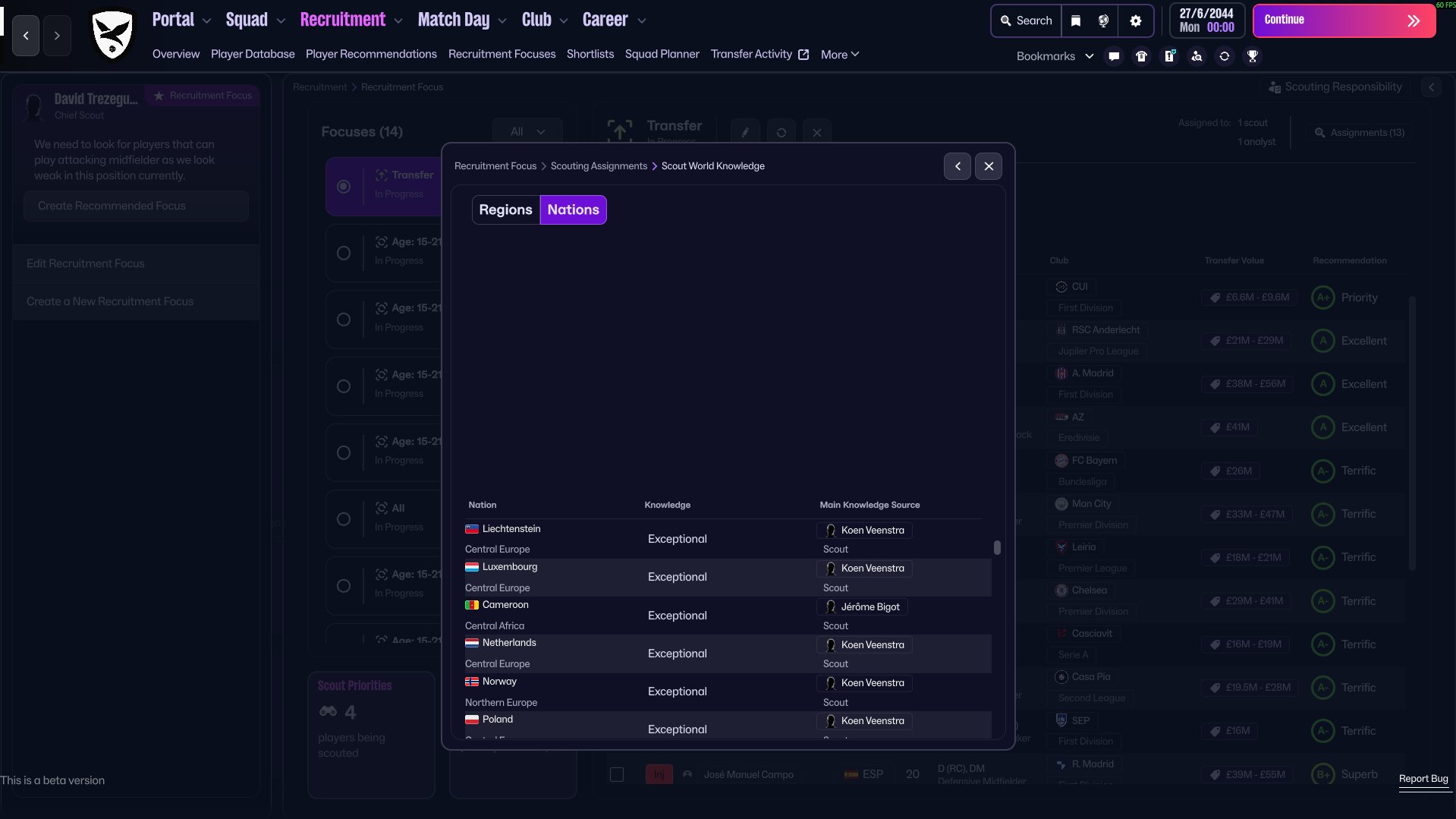
Task: Click the Knowledge column header
Action: coord(668,505)
